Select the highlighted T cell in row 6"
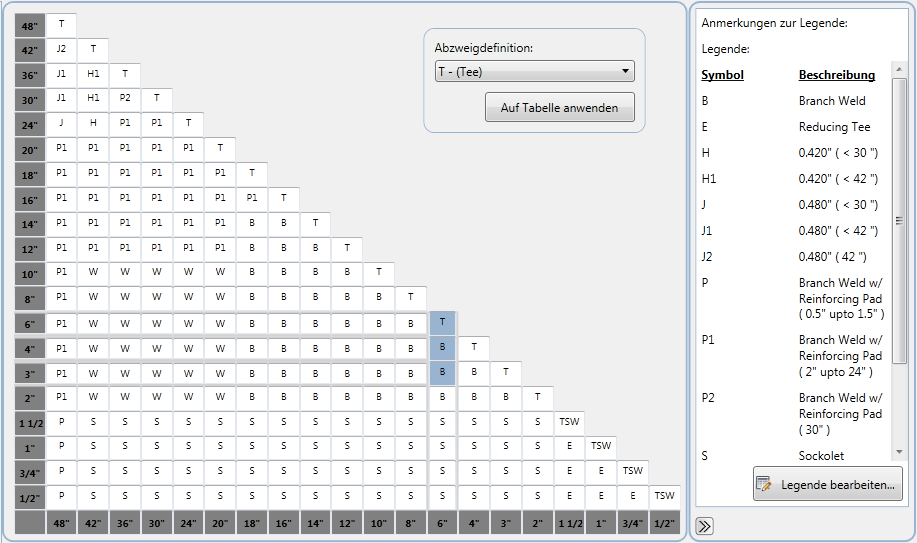917x543 pixels. tap(442, 322)
